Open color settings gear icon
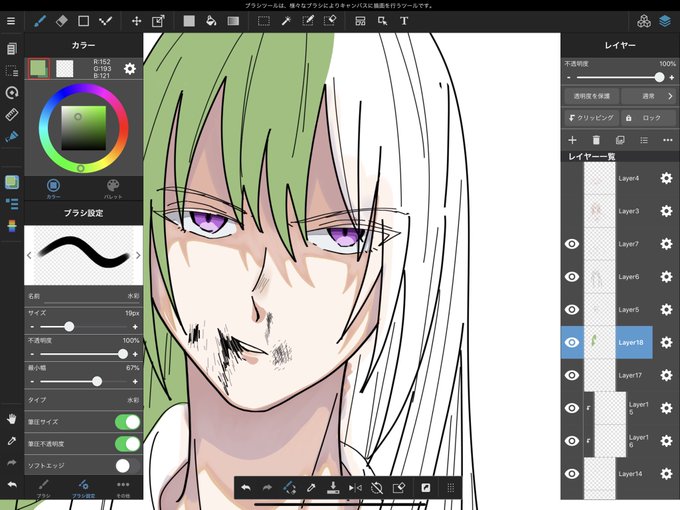 (130, 69)
